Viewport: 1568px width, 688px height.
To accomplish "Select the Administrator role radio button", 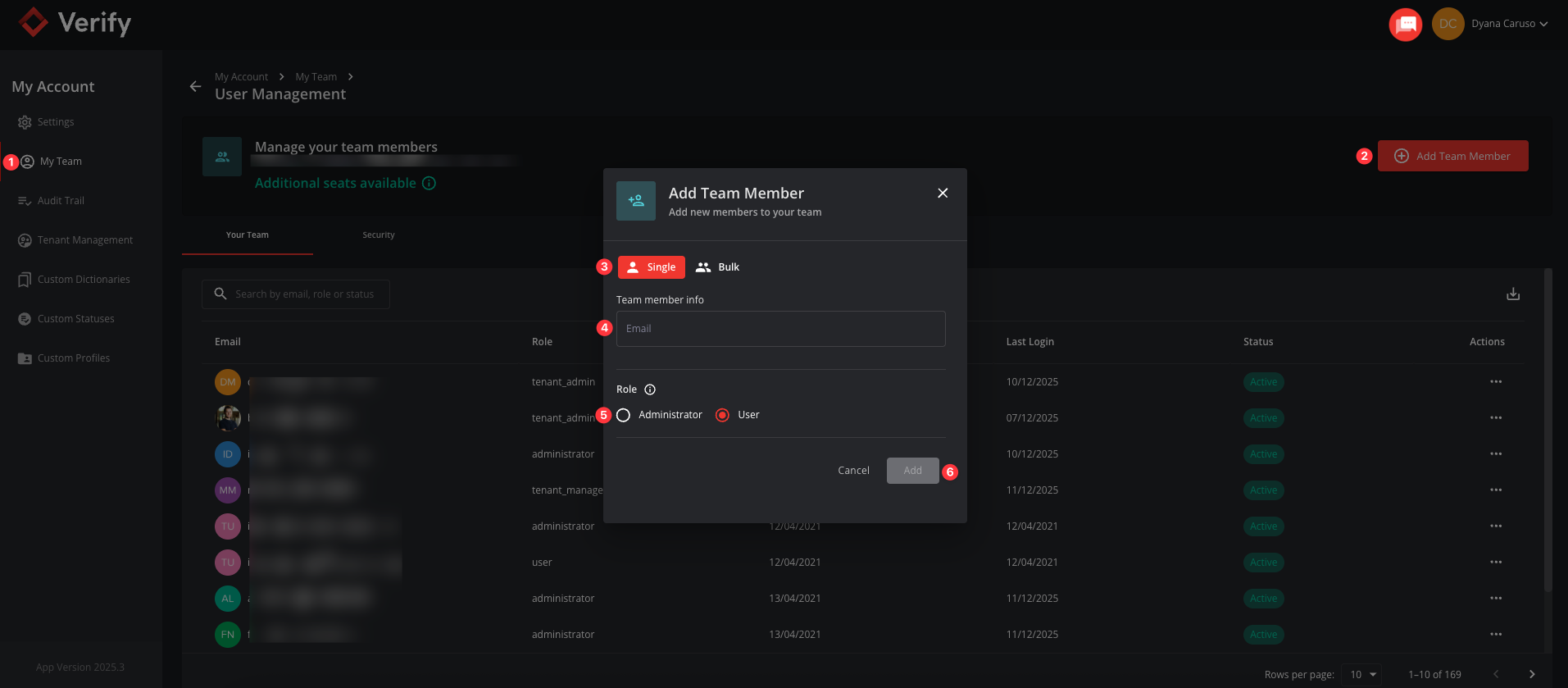I will pos(624,415).
